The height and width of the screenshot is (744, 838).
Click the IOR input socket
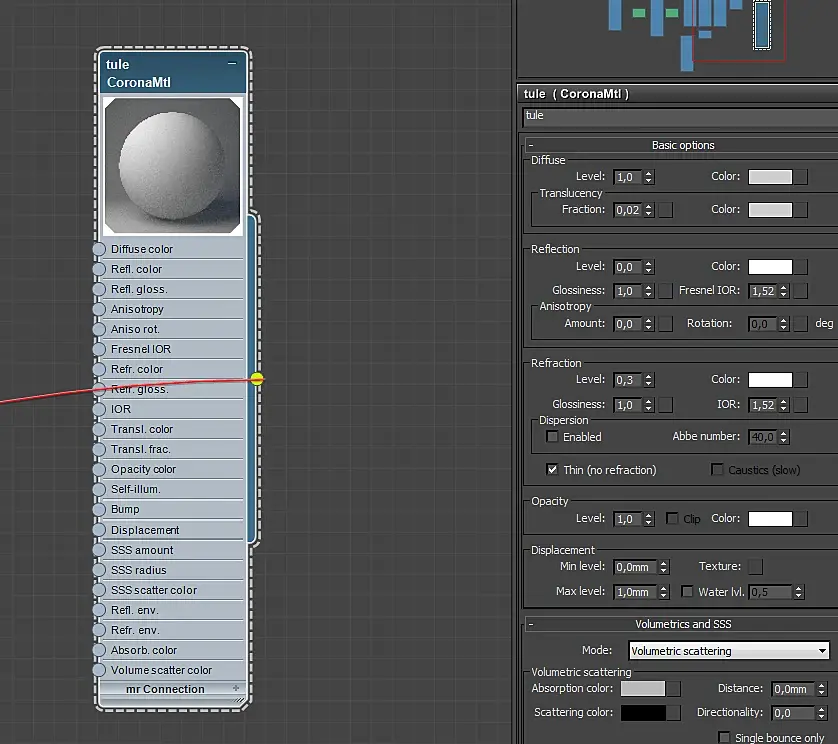pos(99,409)
